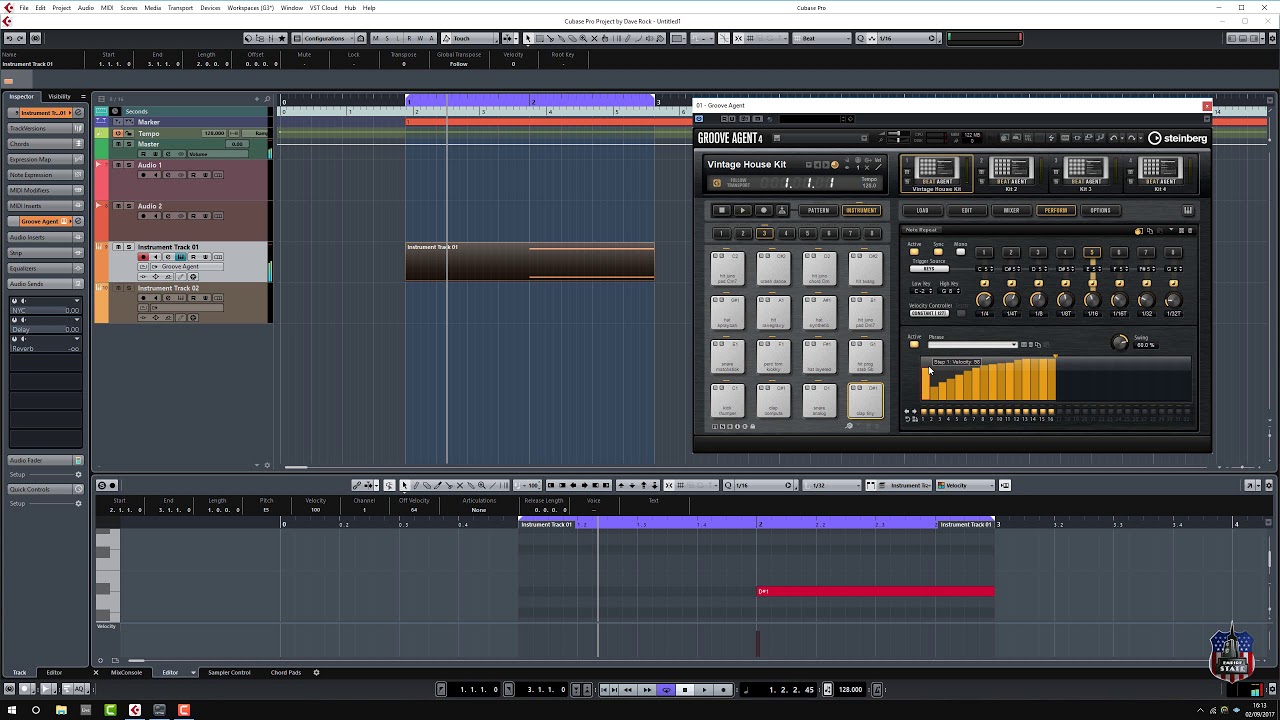The image size is (1280, 720).
Task: Solo the Audio 2 track
Action: click(129, 206)
